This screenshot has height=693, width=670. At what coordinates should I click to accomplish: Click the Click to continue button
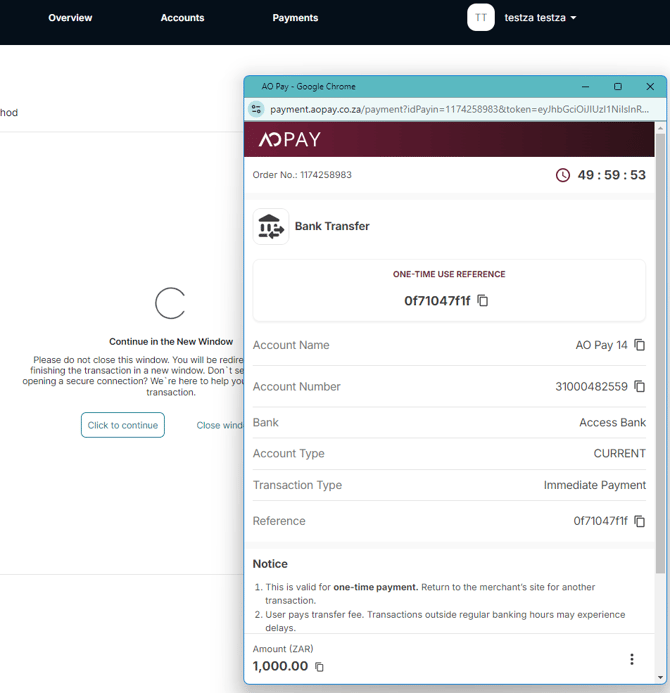123,425
